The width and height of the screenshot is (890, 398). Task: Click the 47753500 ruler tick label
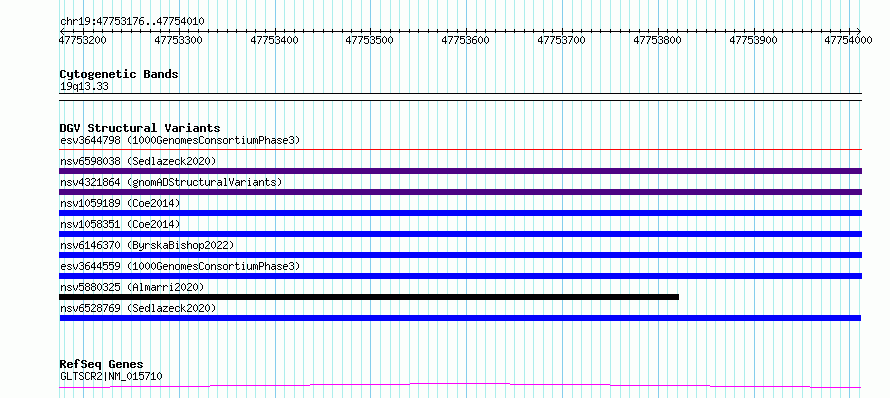point(370,40)
